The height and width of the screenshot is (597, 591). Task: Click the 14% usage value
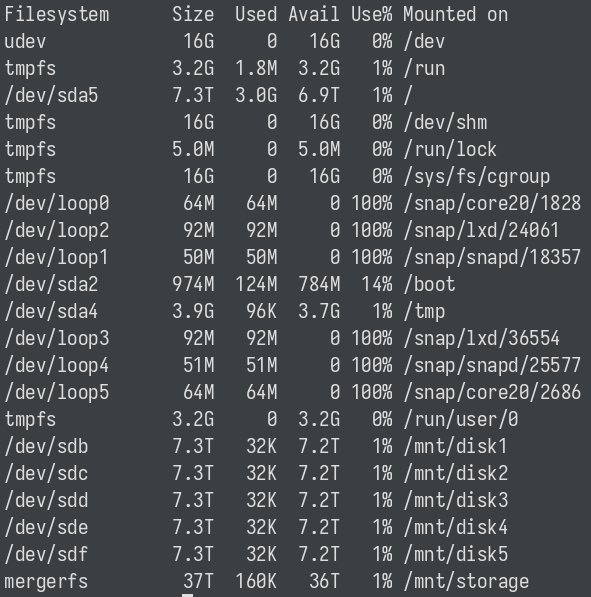[x=377, y=284]
